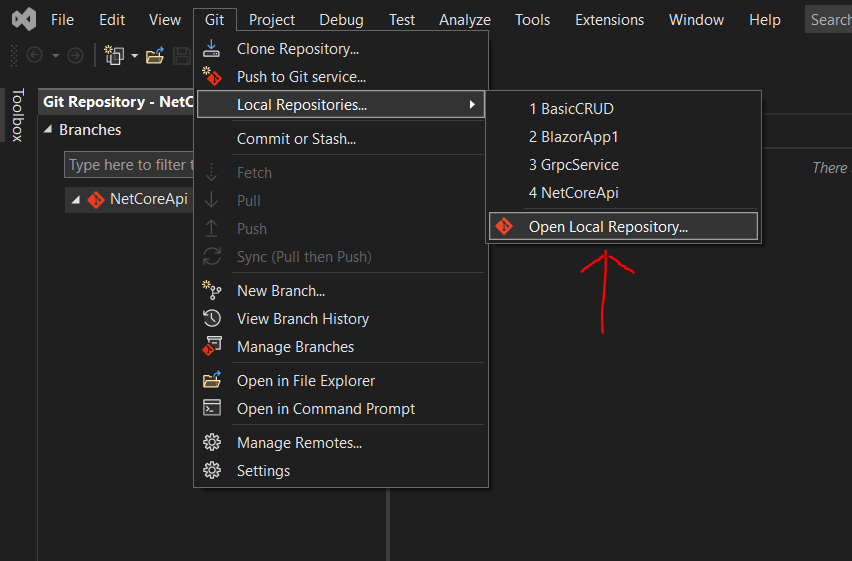Choose Open Local Repository option
This screenshot has height=561, width=852.
point(623,226)
